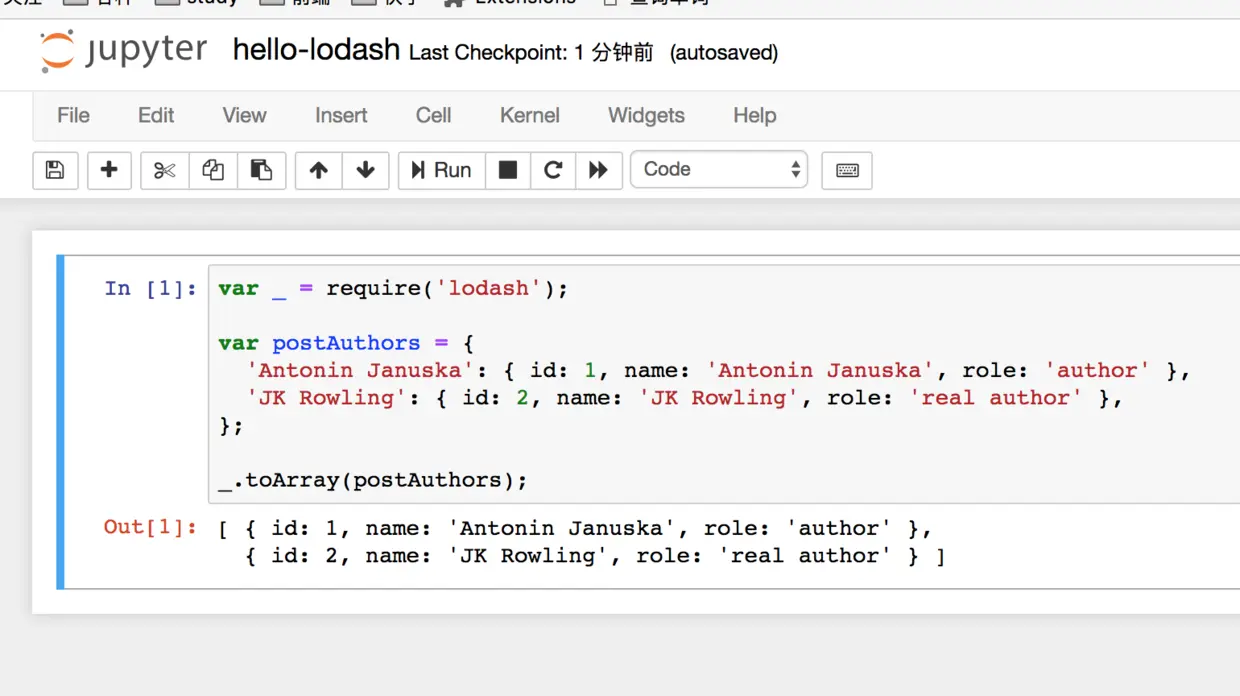The width and height of the screenshot is (1240, 696).
Task: Restart the kernel with the refresh icon
Action: pyautogui.click(x=553, y=170)
